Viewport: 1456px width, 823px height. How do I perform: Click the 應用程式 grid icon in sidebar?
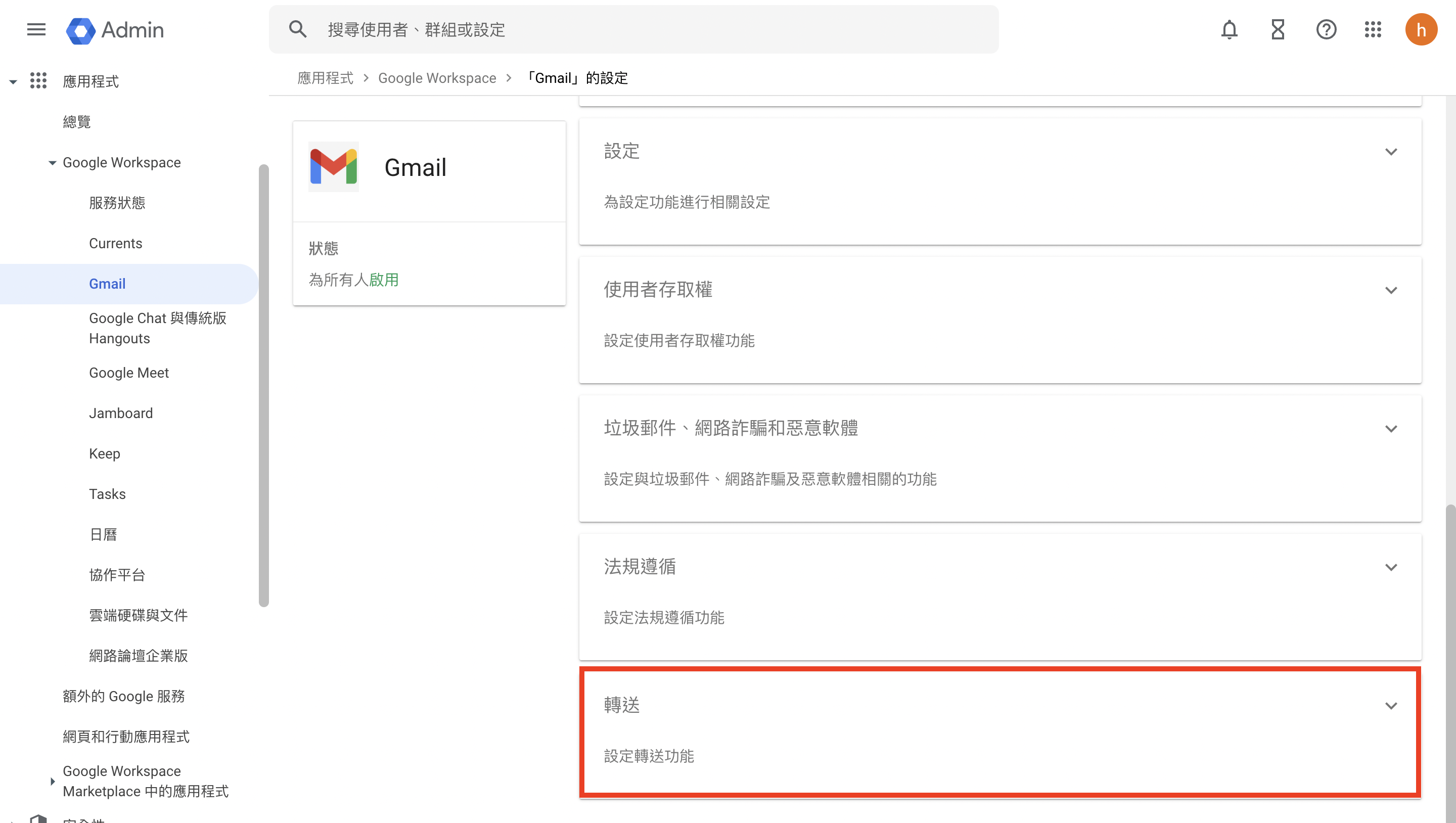[38, 81]
